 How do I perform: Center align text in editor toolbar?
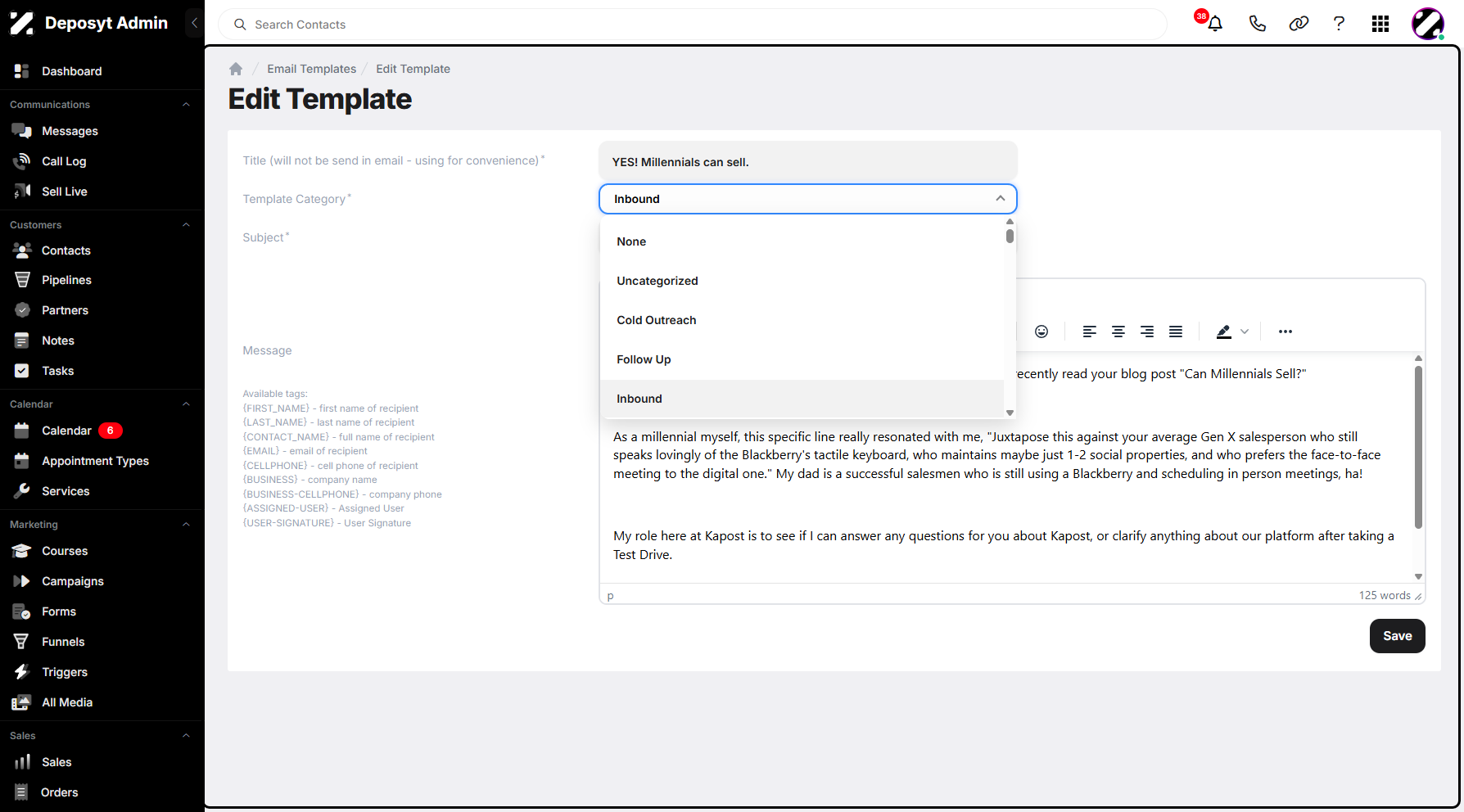tap(1118, 332)
